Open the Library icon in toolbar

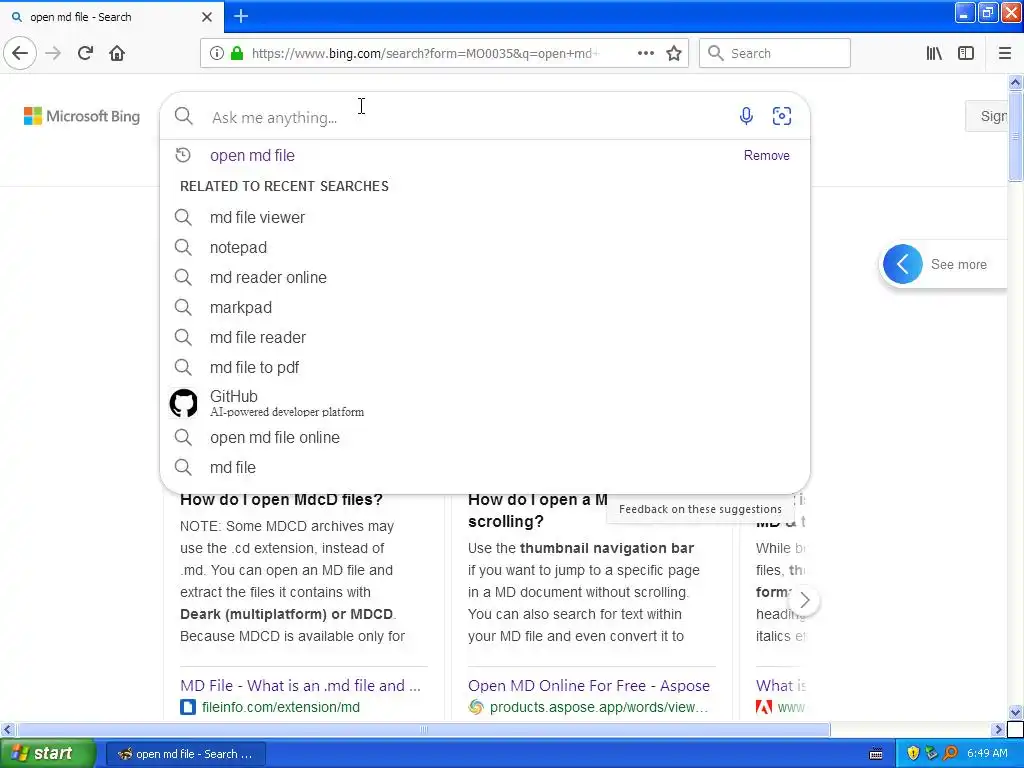point(934,53)
